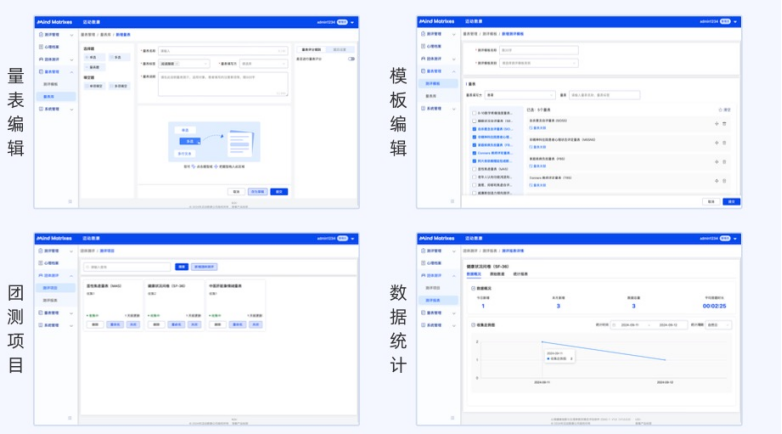This screenshot has height=434, width=782.
Task: Click the blue search button in 团测项目 screenshot
Action: pyautogui.click(x=182, y=267)
